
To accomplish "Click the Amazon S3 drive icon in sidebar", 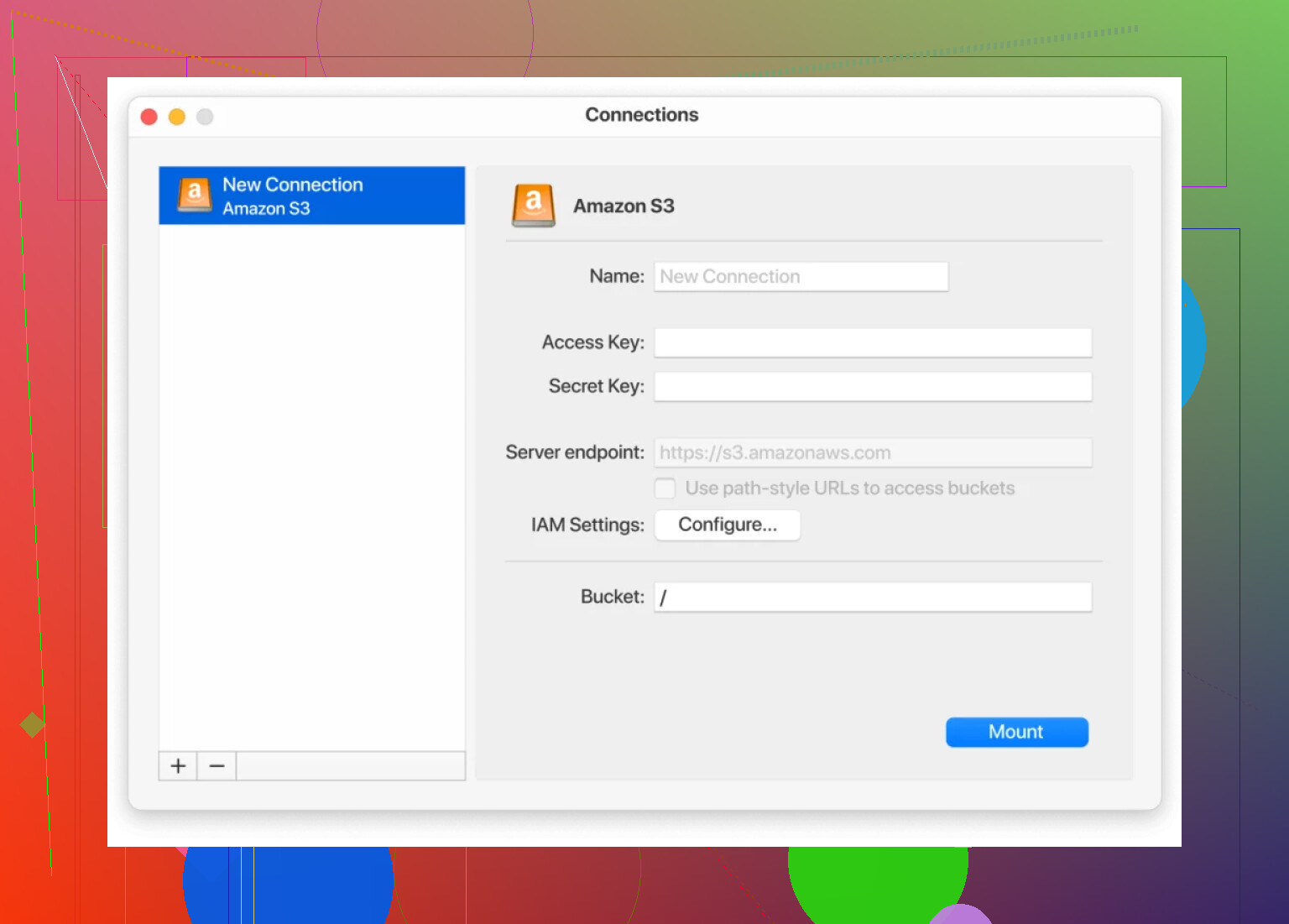I will click(x=194, y=195).
